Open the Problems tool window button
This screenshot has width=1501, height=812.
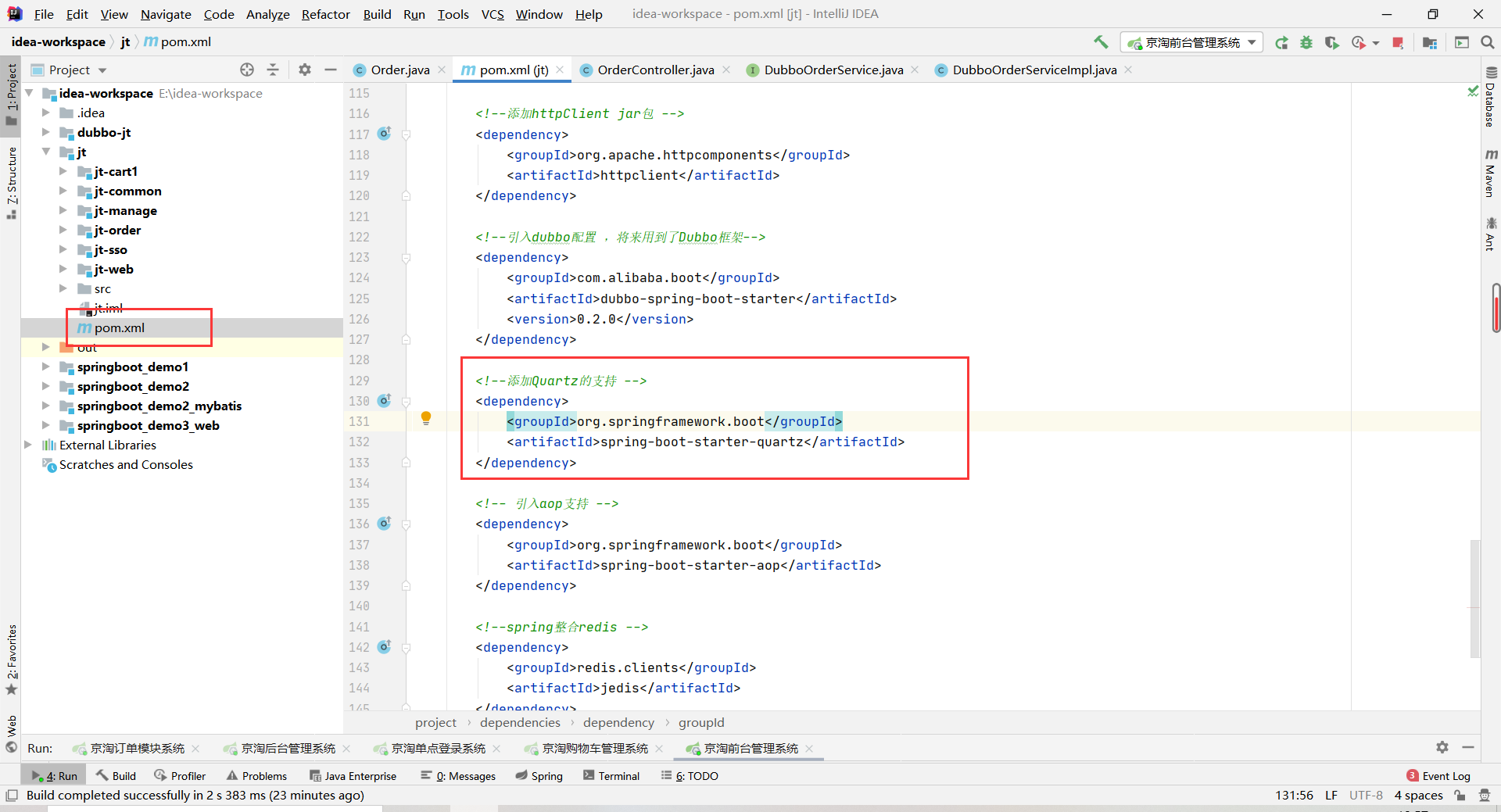pyautogui.click(x=256, y=776)
